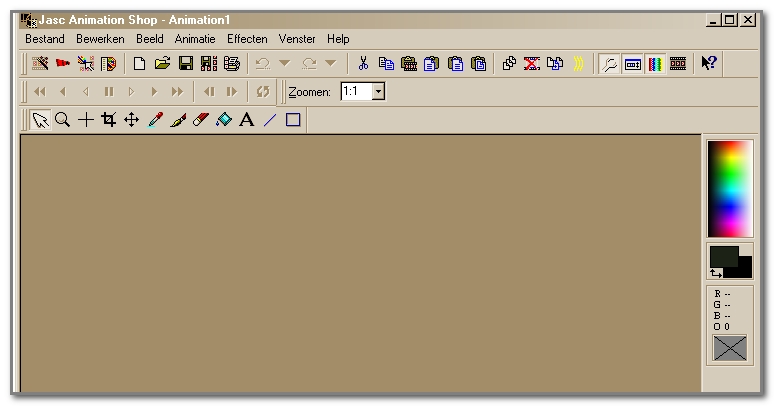Click inside the Zoomen 1:1 value field

pos(356,91)
